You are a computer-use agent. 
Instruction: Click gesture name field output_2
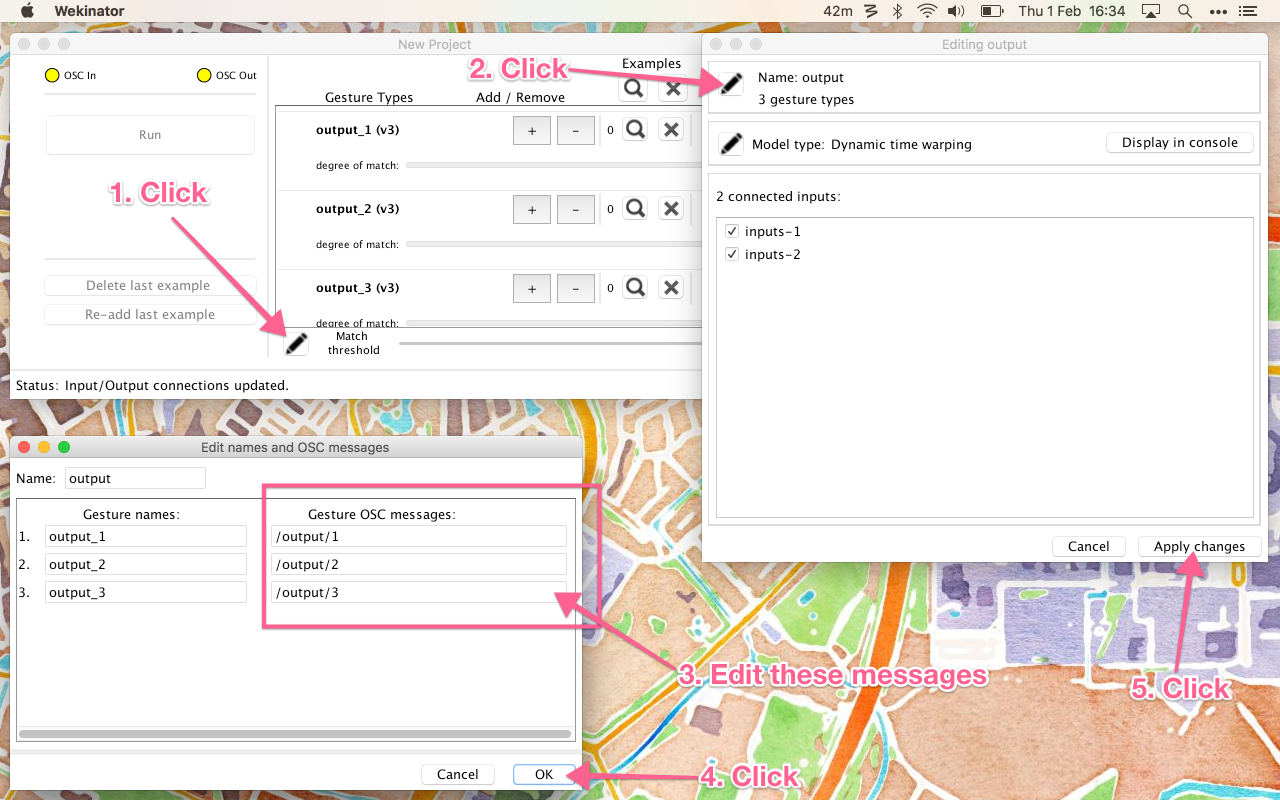coord(146,564)
